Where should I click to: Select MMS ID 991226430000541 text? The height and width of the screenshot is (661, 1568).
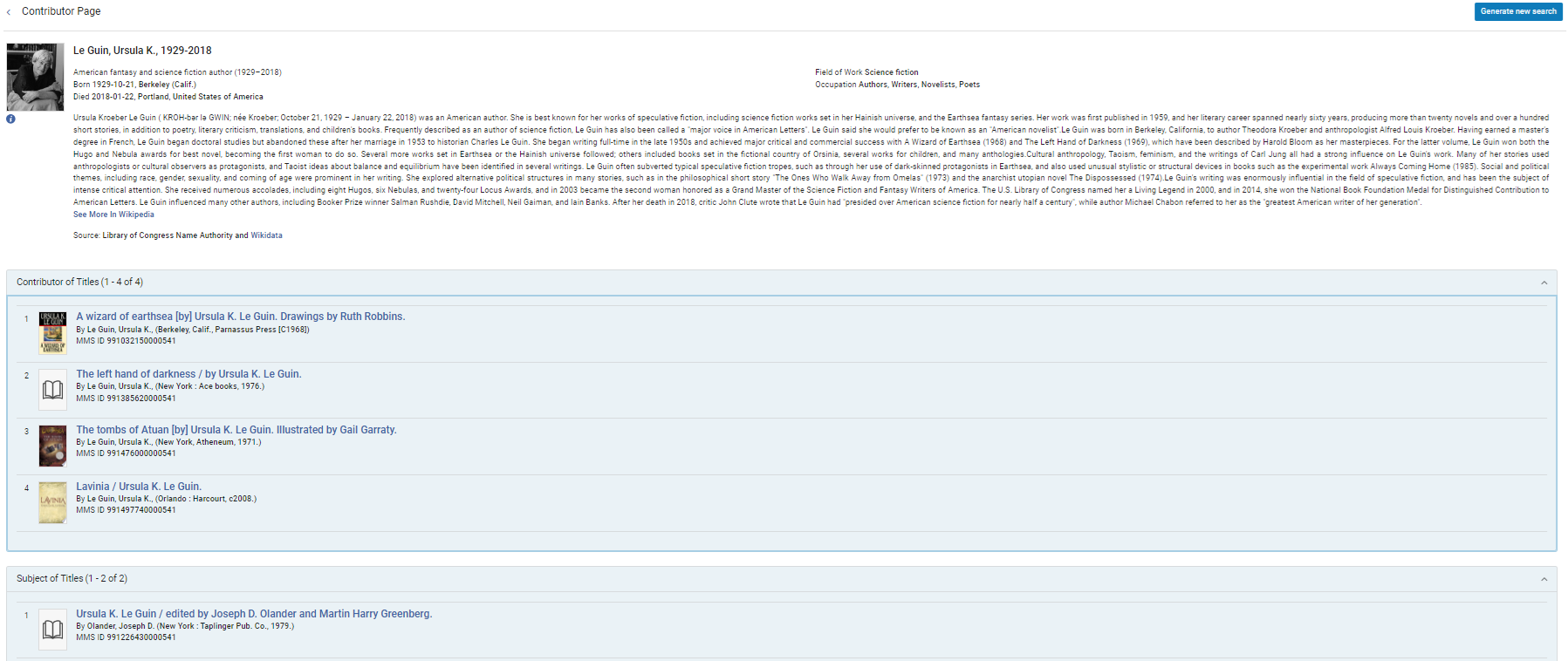tap(126, 637)
